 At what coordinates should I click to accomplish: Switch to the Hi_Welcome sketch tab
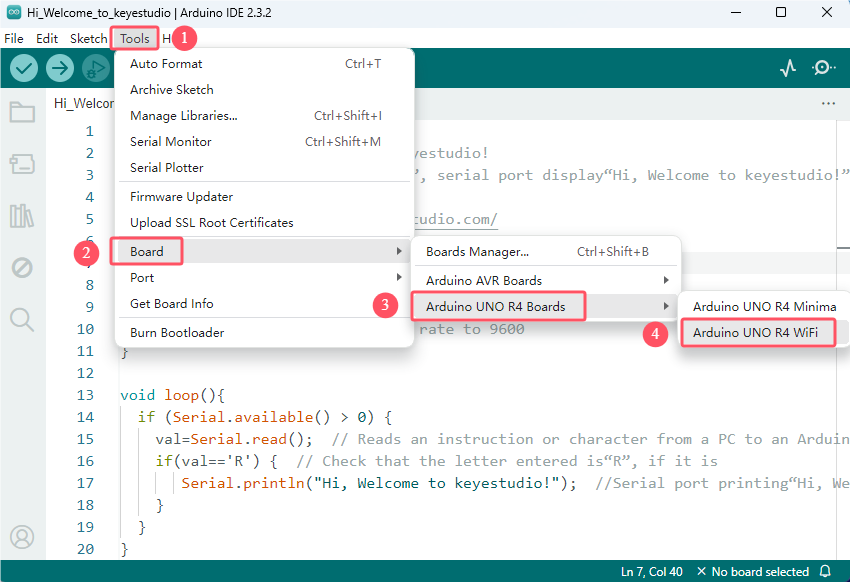[84, 103]
